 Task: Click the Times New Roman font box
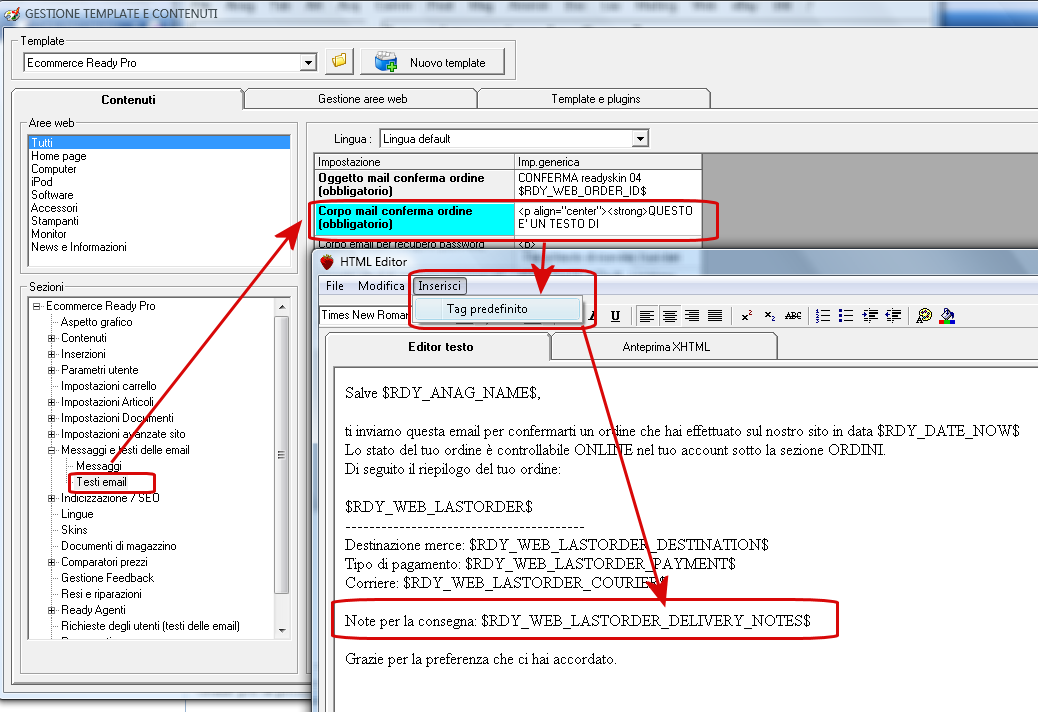pos(365,315)
